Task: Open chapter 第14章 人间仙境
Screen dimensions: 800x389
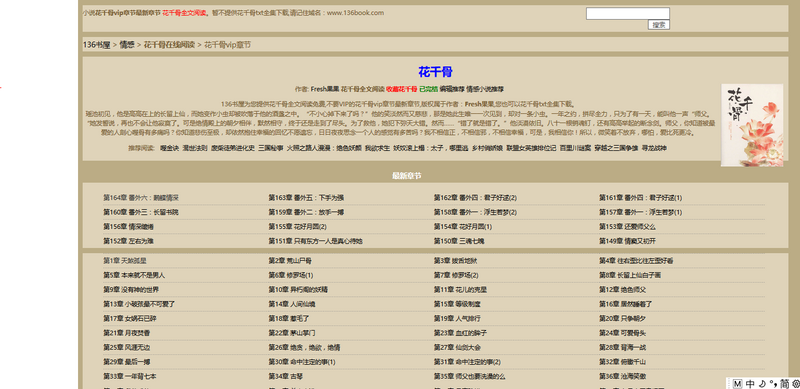Action: (292, 304)
